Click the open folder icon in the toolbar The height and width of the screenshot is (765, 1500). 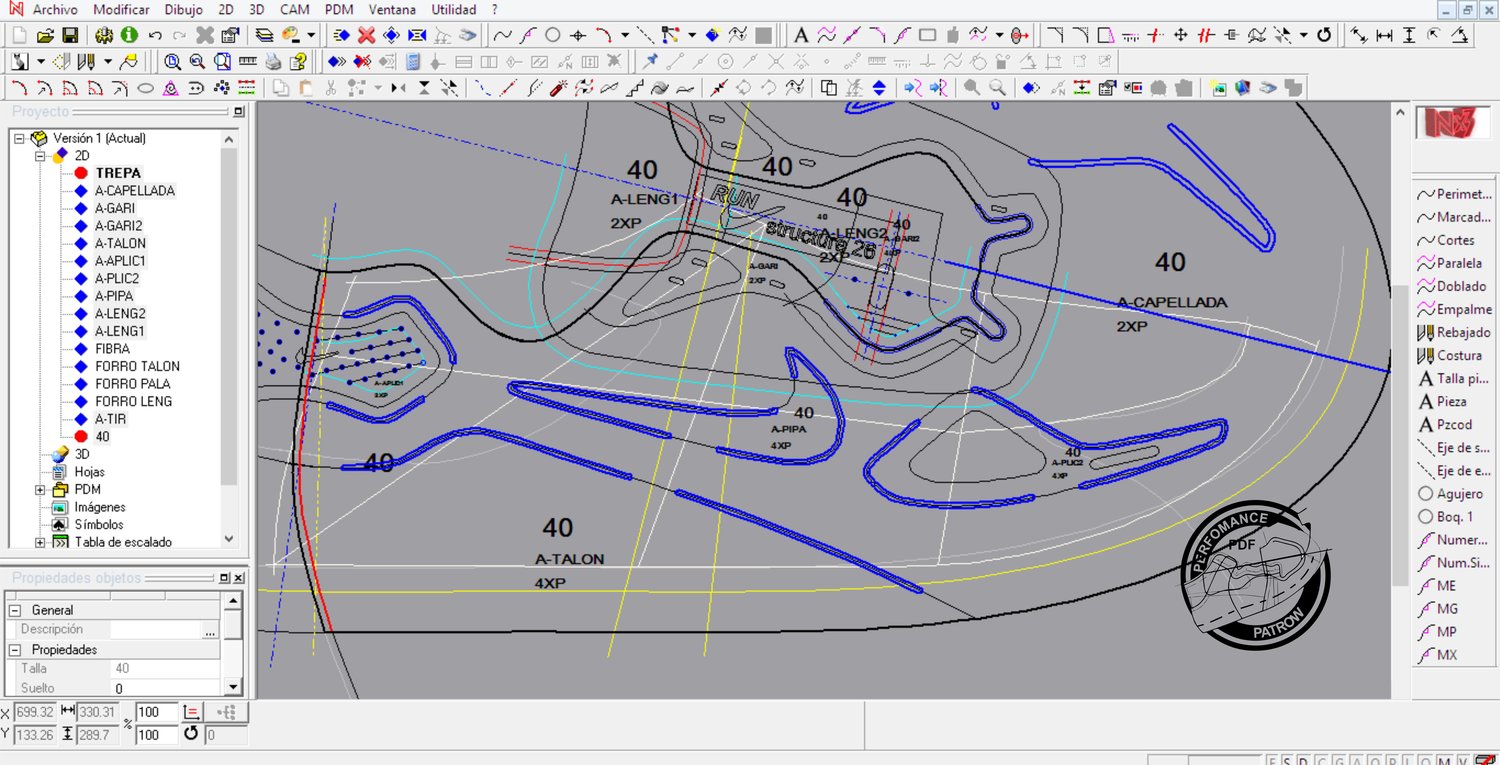[45, 35]
